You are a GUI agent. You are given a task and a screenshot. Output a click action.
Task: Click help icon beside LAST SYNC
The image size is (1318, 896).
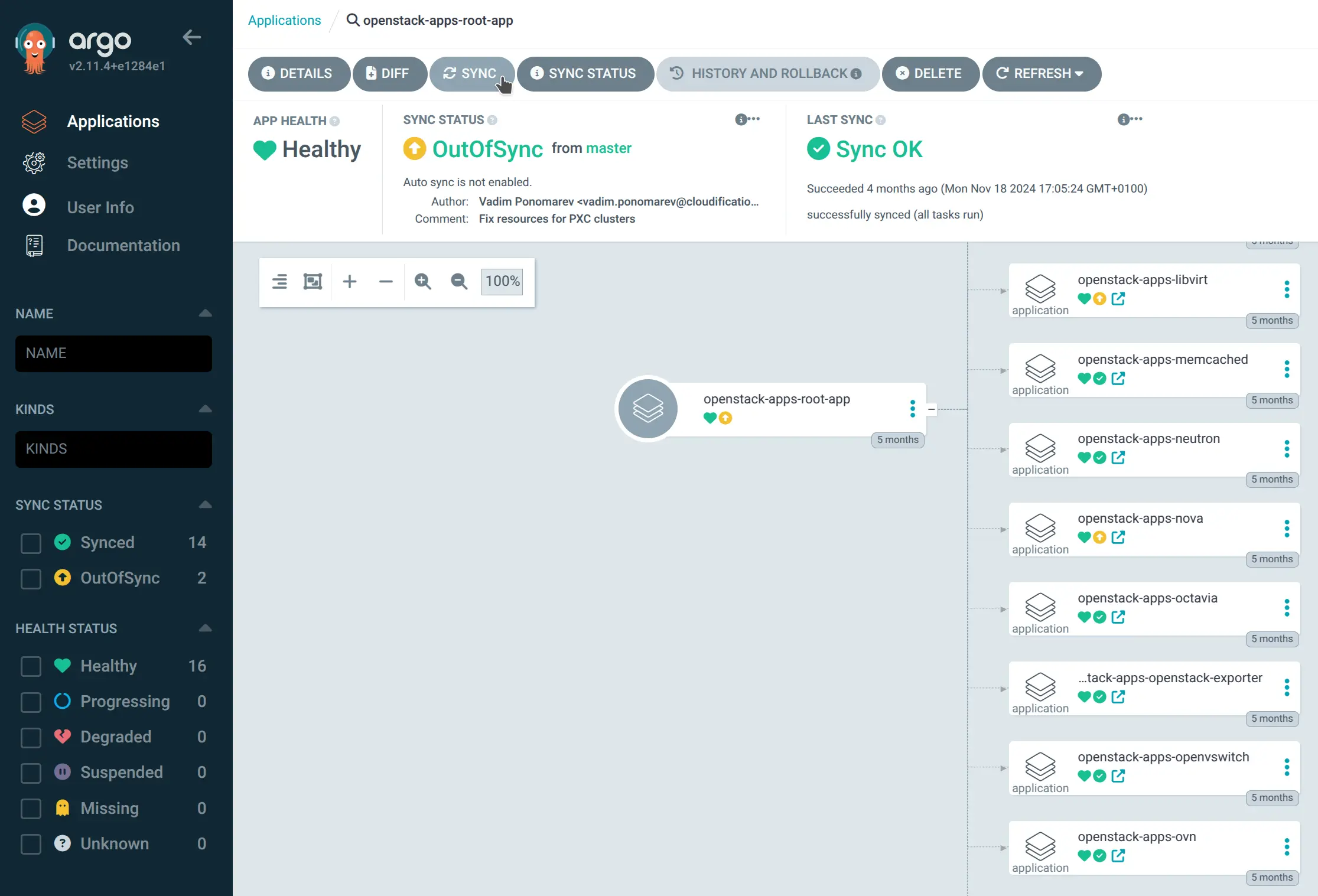point(880,120)
